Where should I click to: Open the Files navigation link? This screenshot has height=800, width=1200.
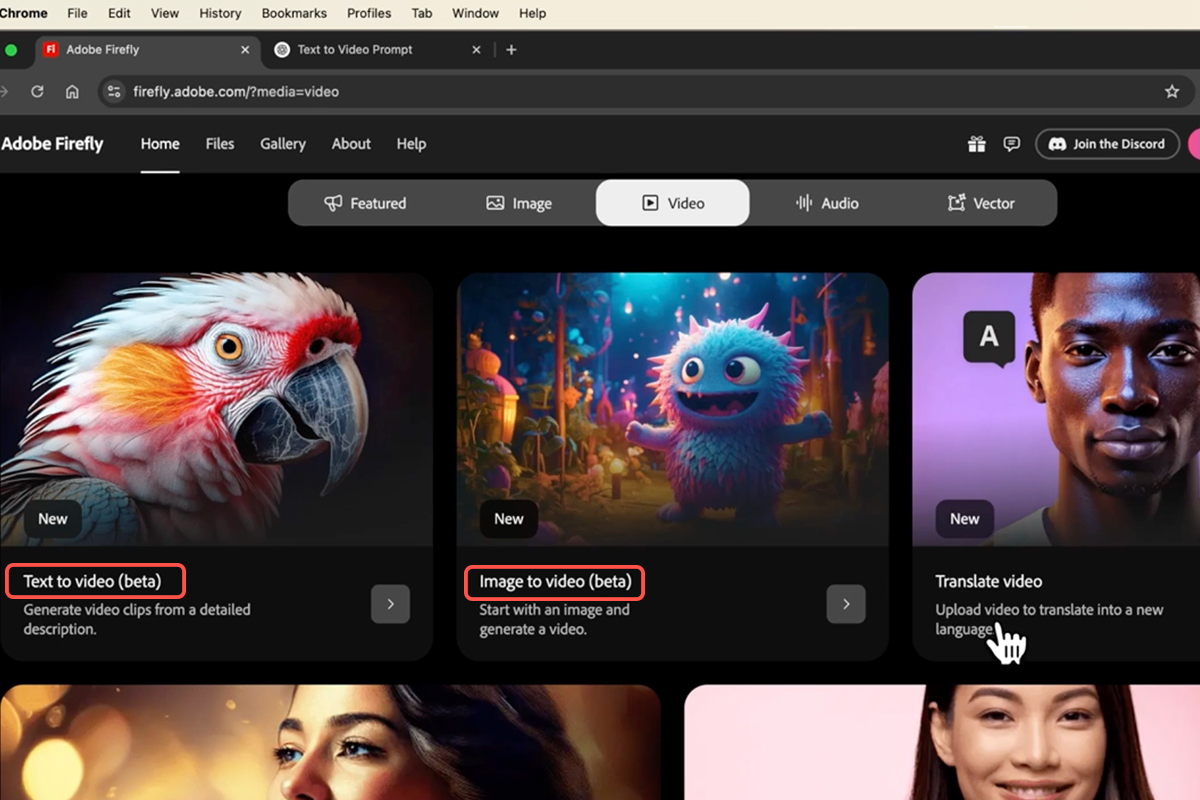pos(220,144)
